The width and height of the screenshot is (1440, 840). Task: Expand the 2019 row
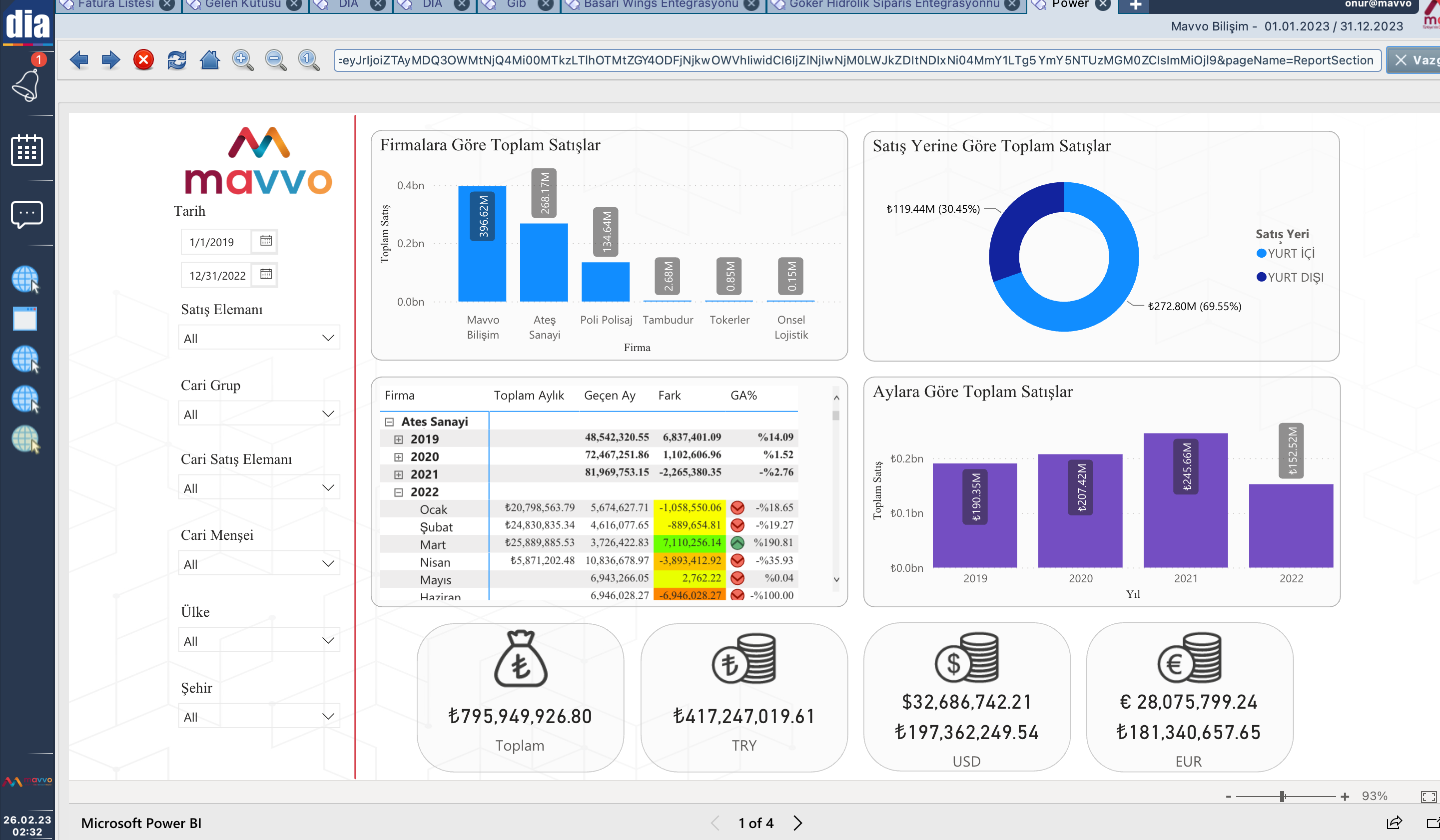[398, 439]
